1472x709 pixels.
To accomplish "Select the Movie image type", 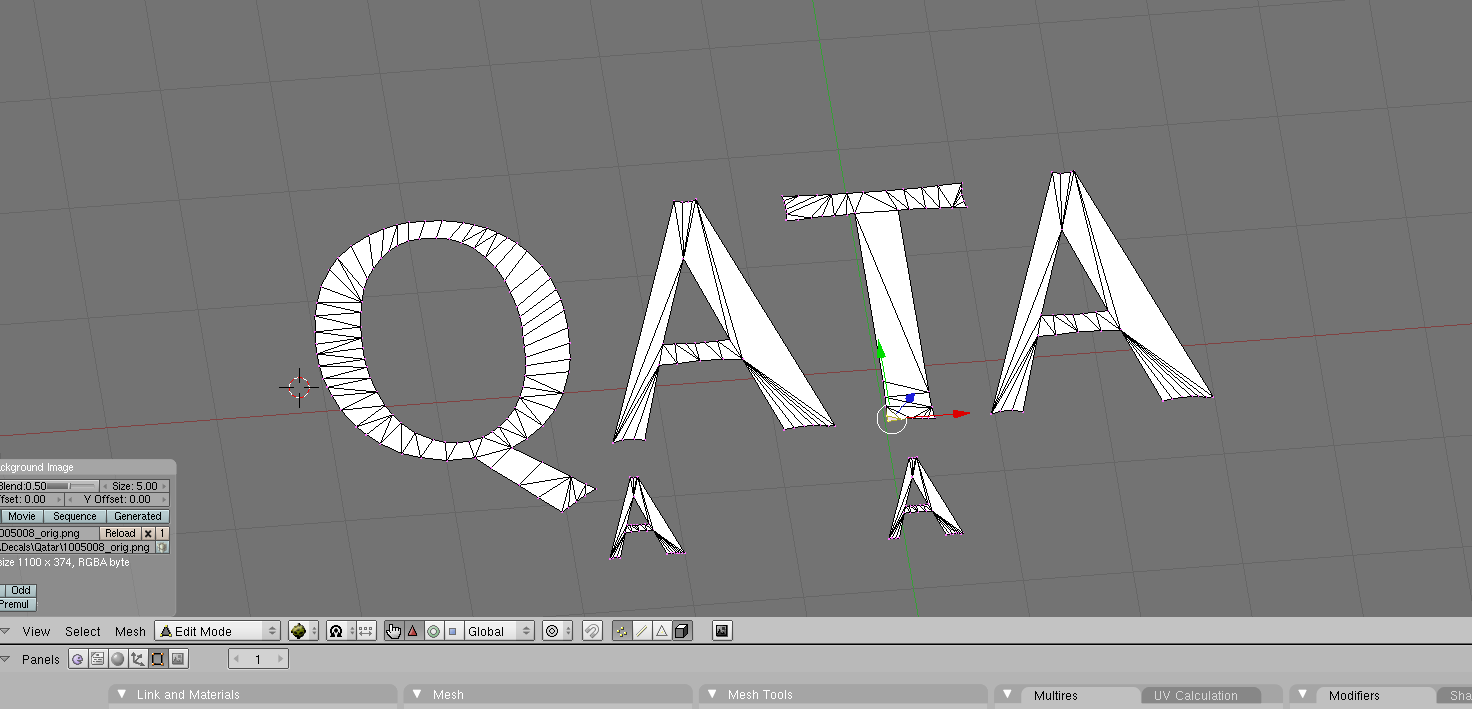I will (21, 516).
